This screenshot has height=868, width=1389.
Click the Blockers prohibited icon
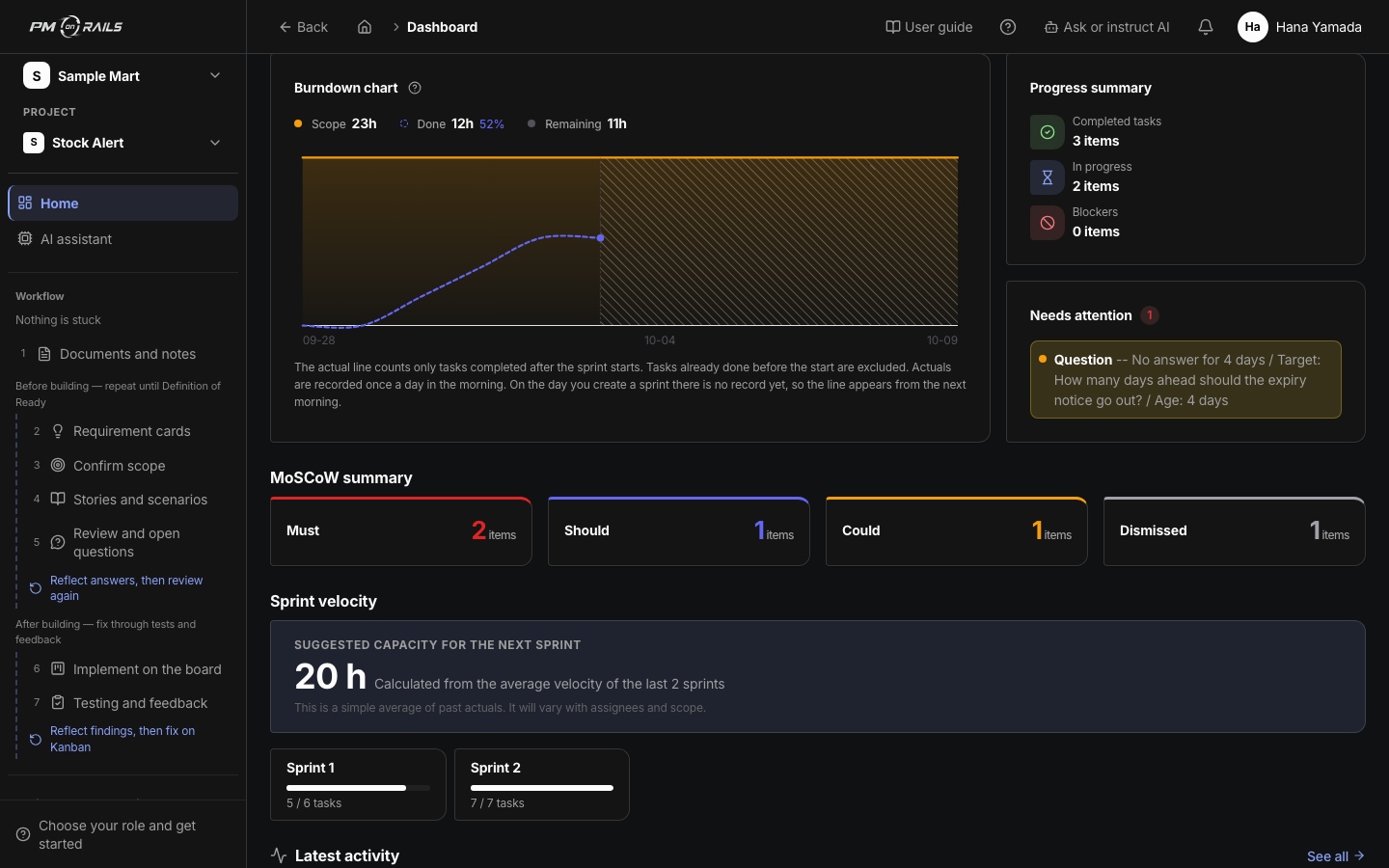[x=1048, y=223]
